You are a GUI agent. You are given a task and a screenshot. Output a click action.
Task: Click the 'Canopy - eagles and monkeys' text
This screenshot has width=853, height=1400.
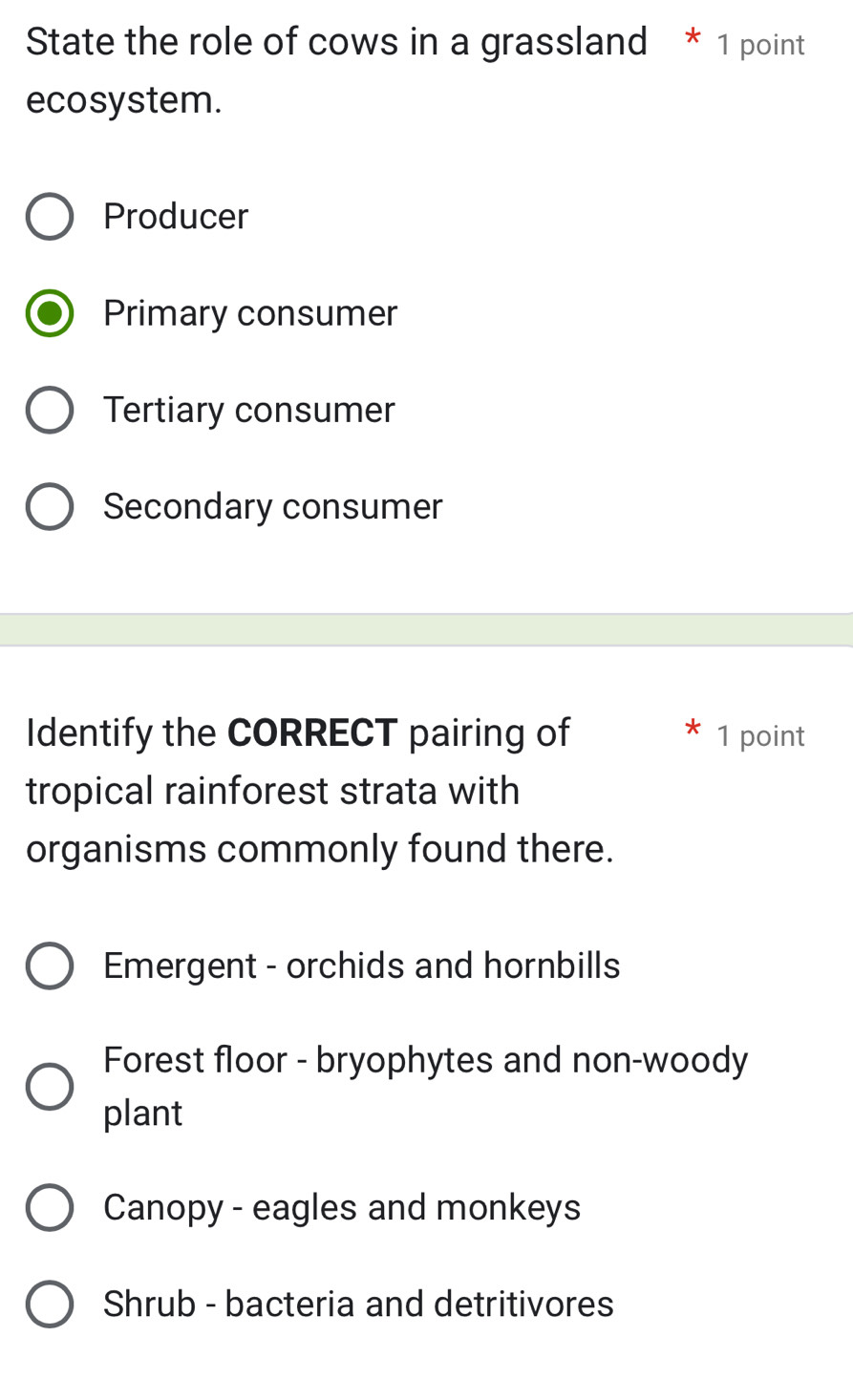(342, 1208)
